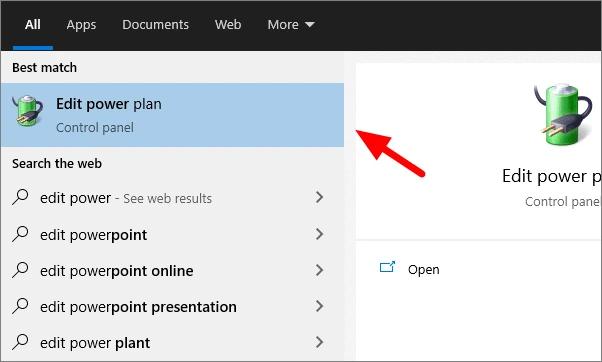Expand the More dropdown menu
602x362 pixels.
291,25
